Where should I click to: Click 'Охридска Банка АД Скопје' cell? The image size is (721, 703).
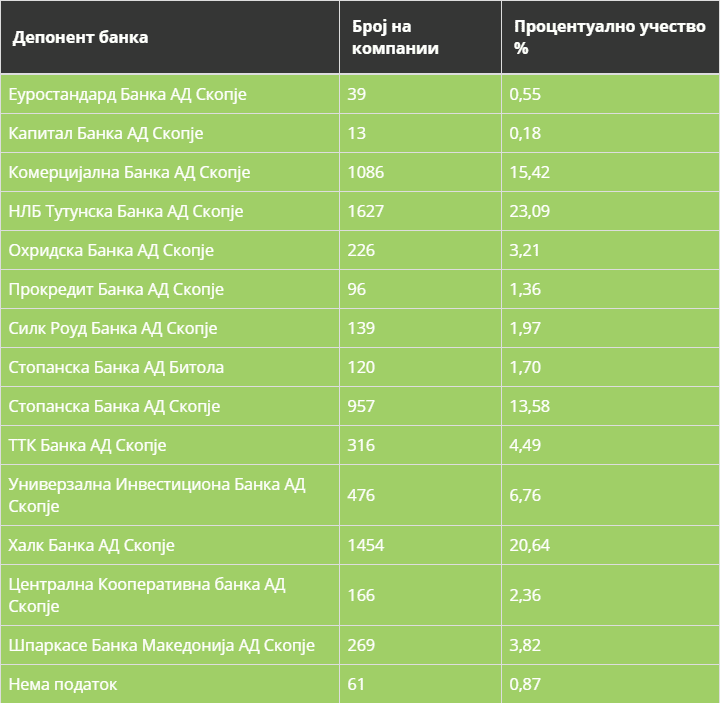170,251
